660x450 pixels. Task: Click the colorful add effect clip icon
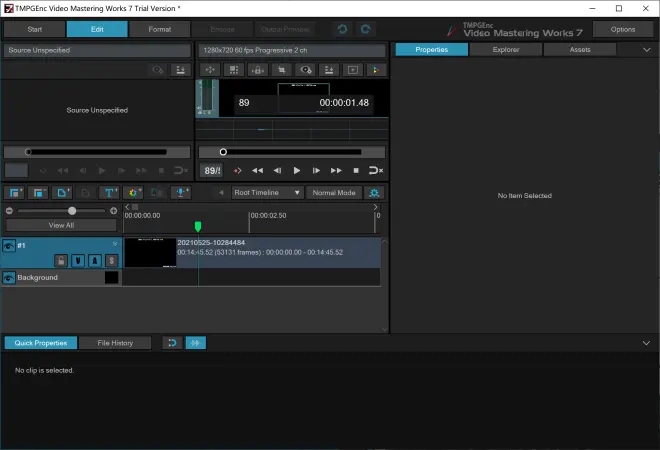(x=133, y=193)
